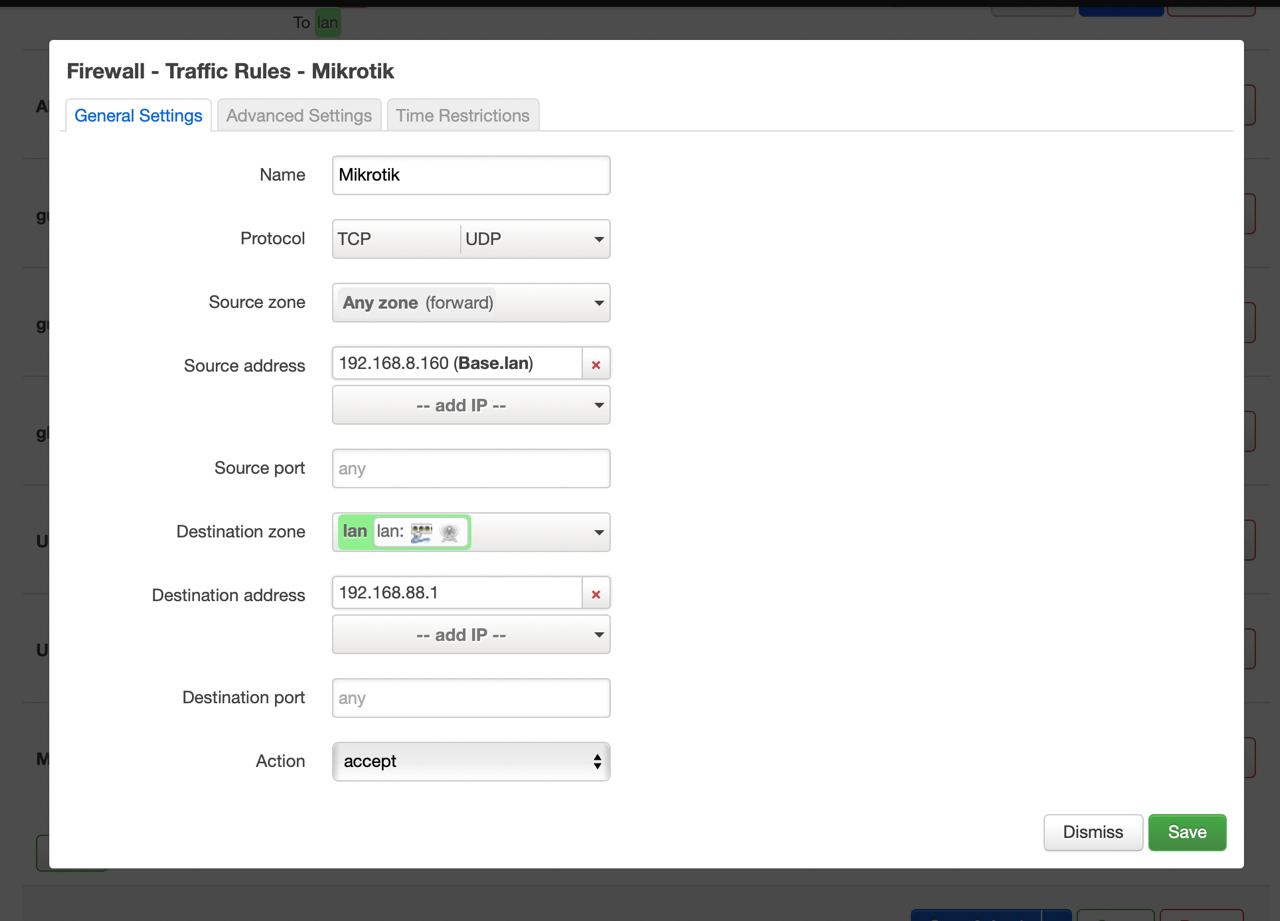
Task: Click the 'Destination port' field label
Action: 243,698
